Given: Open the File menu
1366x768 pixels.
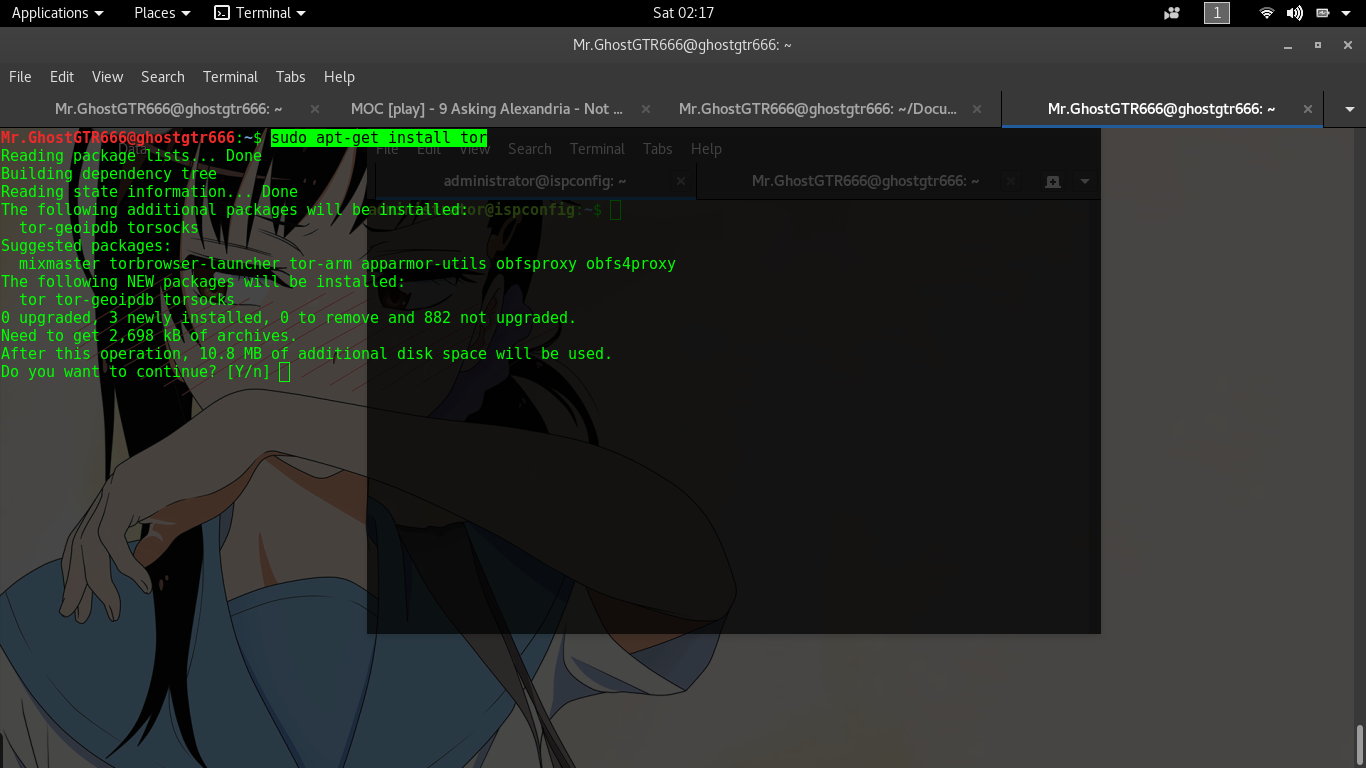Looking at the screenshot, I should pyautogui.click(x=20, y=77).
